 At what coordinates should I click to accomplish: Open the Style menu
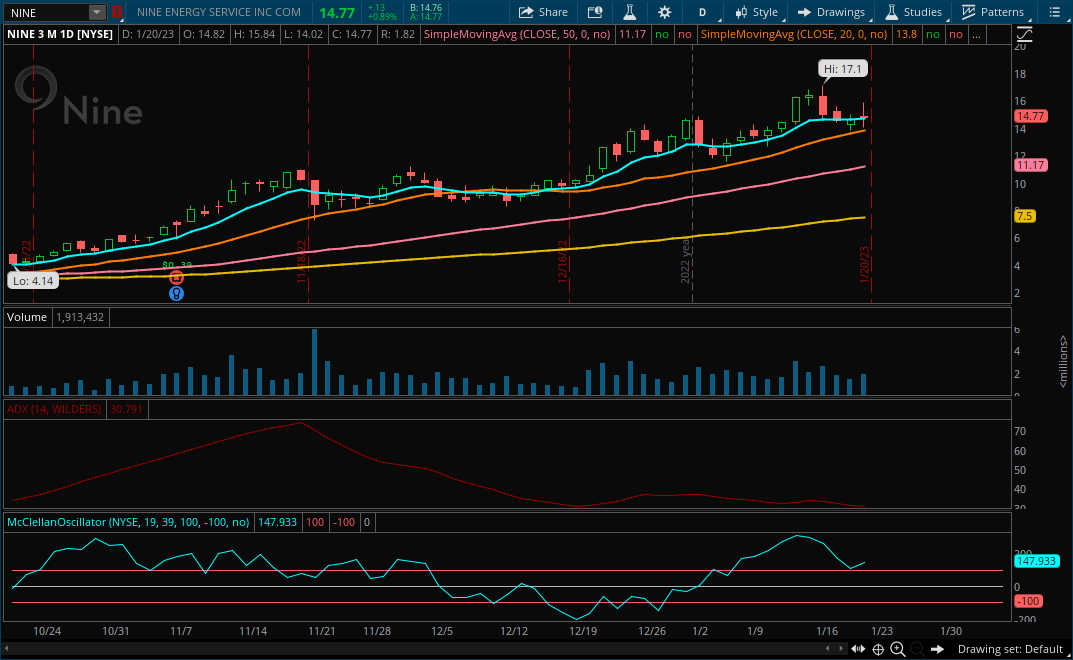[x=756, y=12]
